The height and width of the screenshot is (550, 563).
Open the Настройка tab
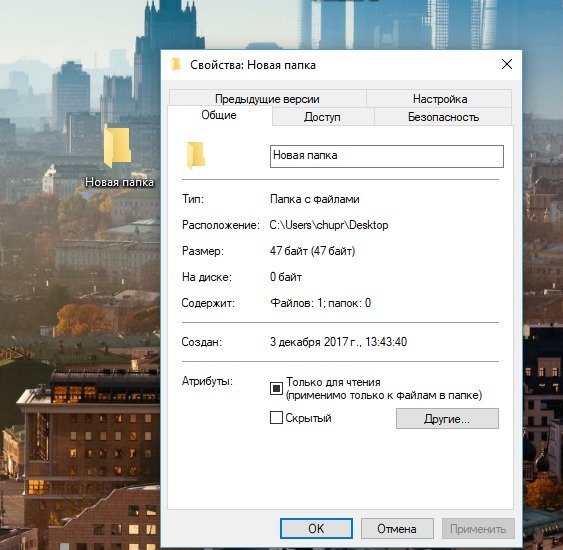tap(439, 99)
